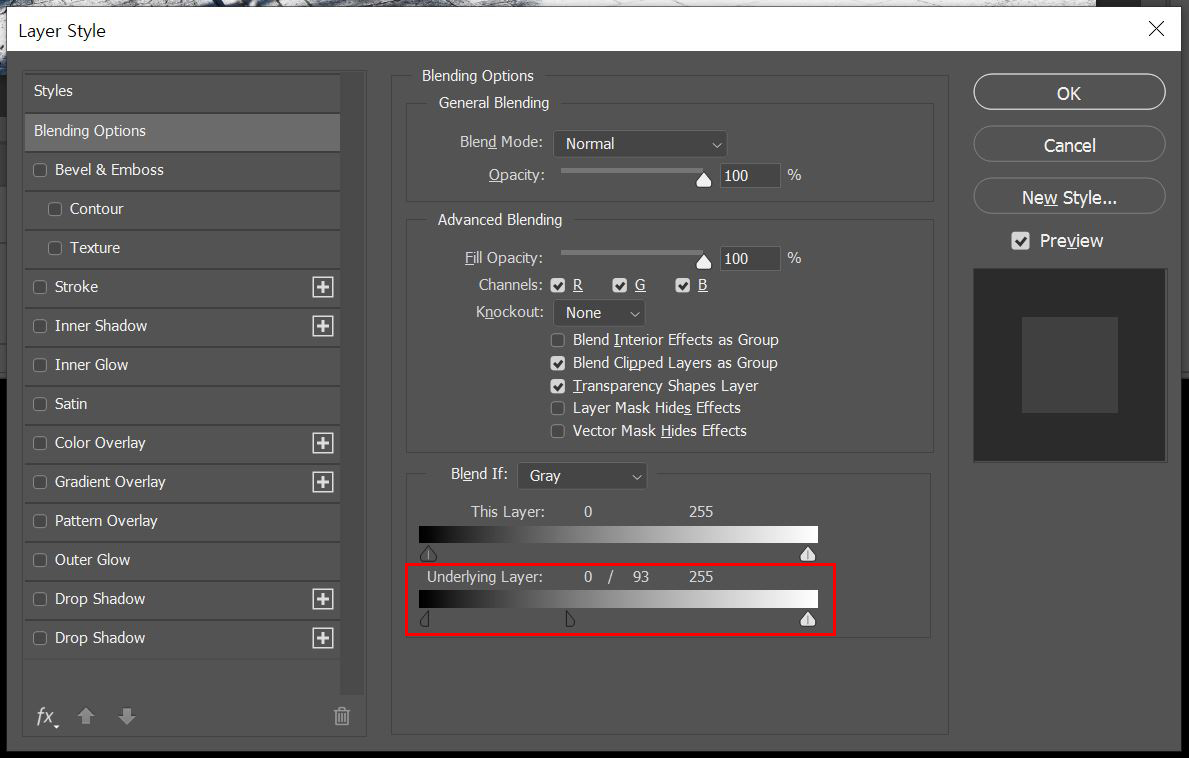Turn on Inner Shadow checkbox
This screenshot has width=1189, height=758.
click(x=40, y=326)
